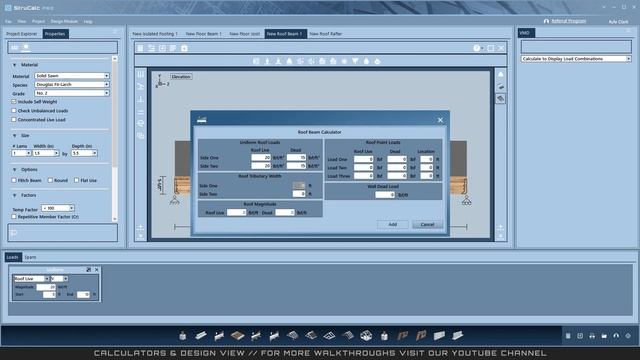Image resolution: width=640 pixels, height=360 pixels.
Task: Click the first icon in the document toolbar
Action: pos(140,48)
